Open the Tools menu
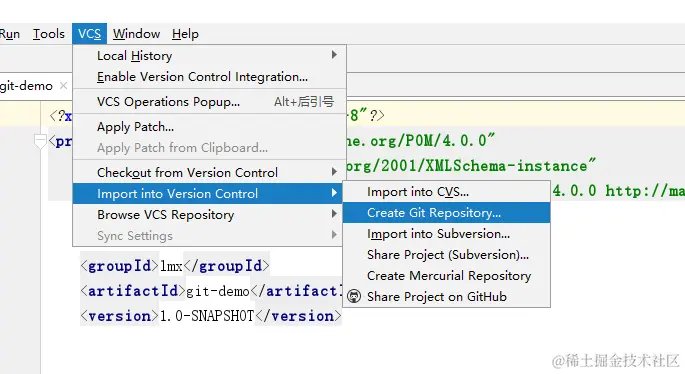 coord(48,34)
